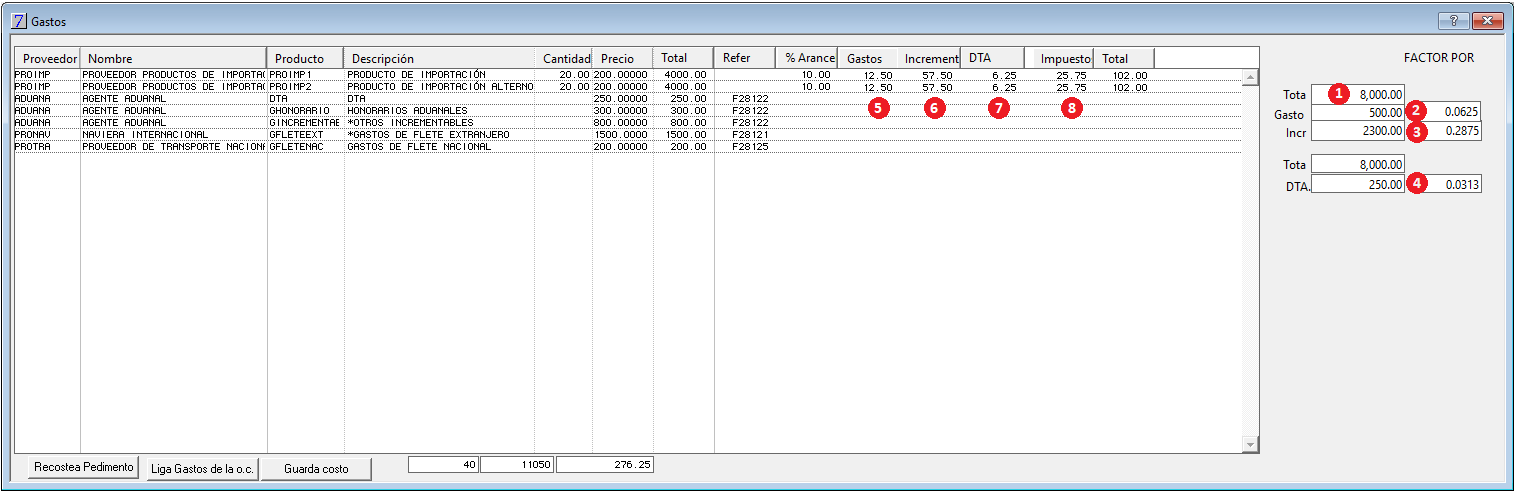Image resolution: width=1517 pixels, height=494 pixels.
Task: Click the Descripción column header
Action: pos(438,58)
